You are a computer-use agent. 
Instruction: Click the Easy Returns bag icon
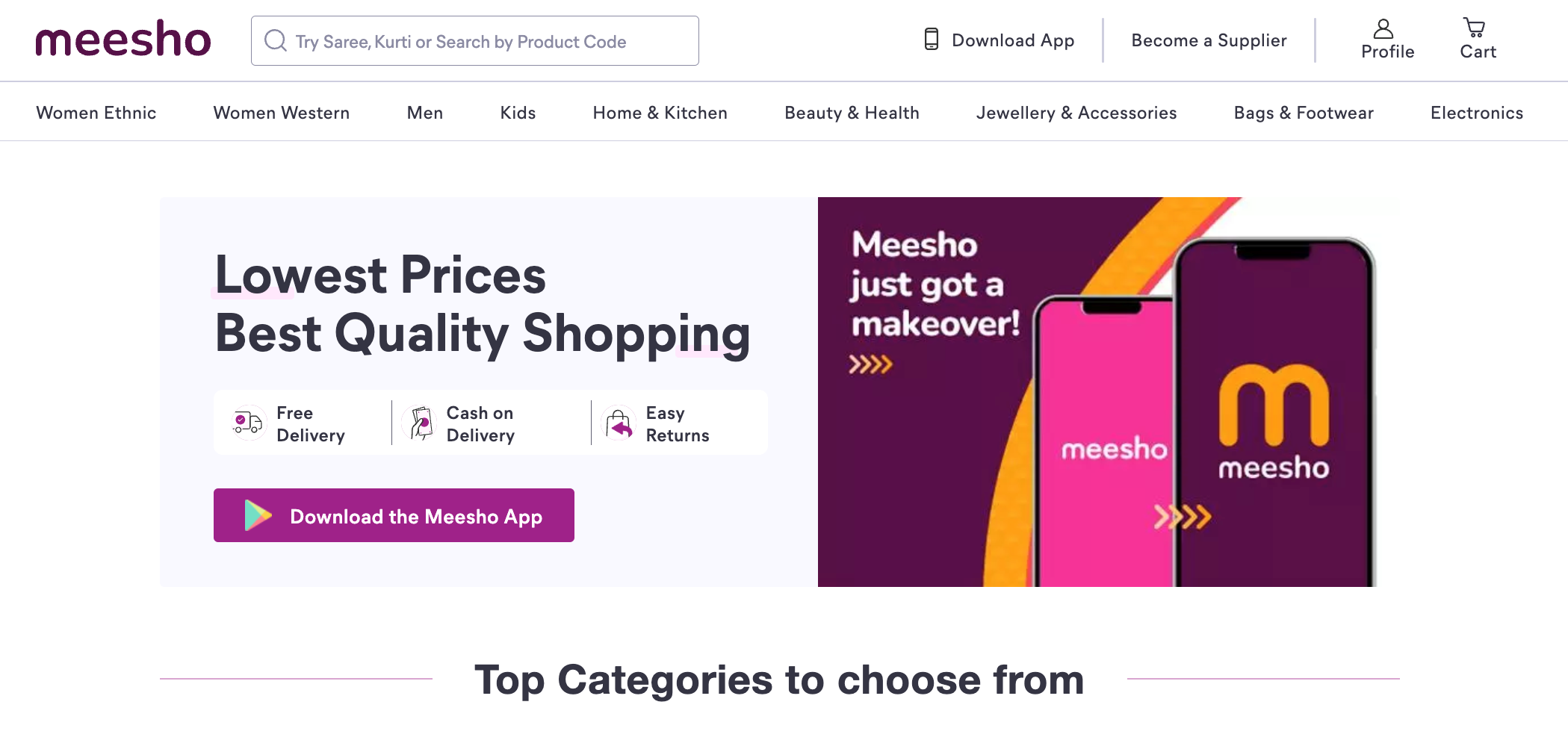[619, 423]
